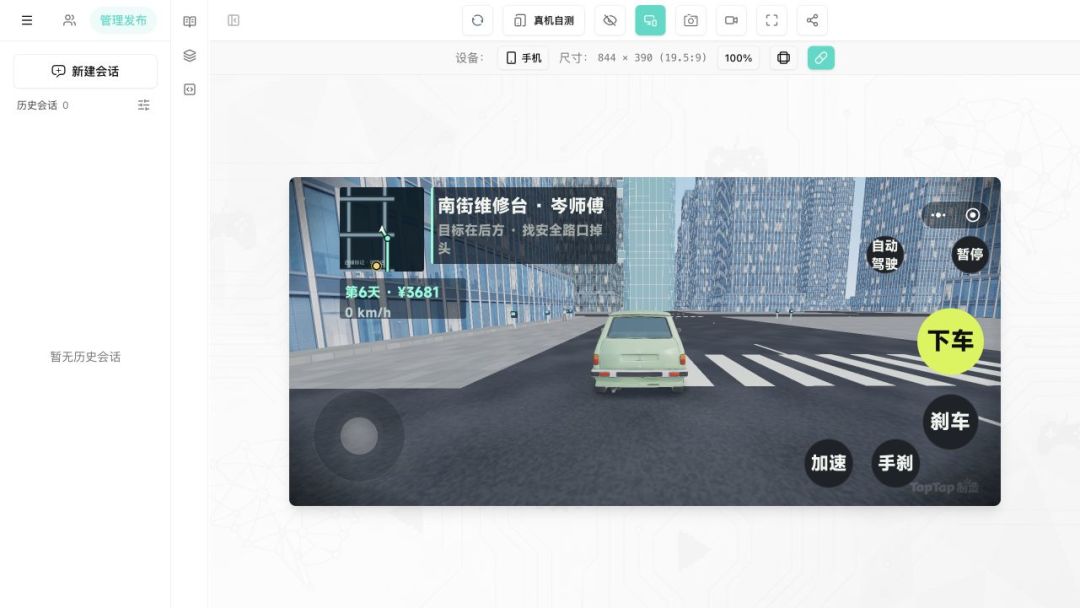Click the yellow 下车 exit car button
This screenshot has width=1080, height=608.
[x=950, y=342]
